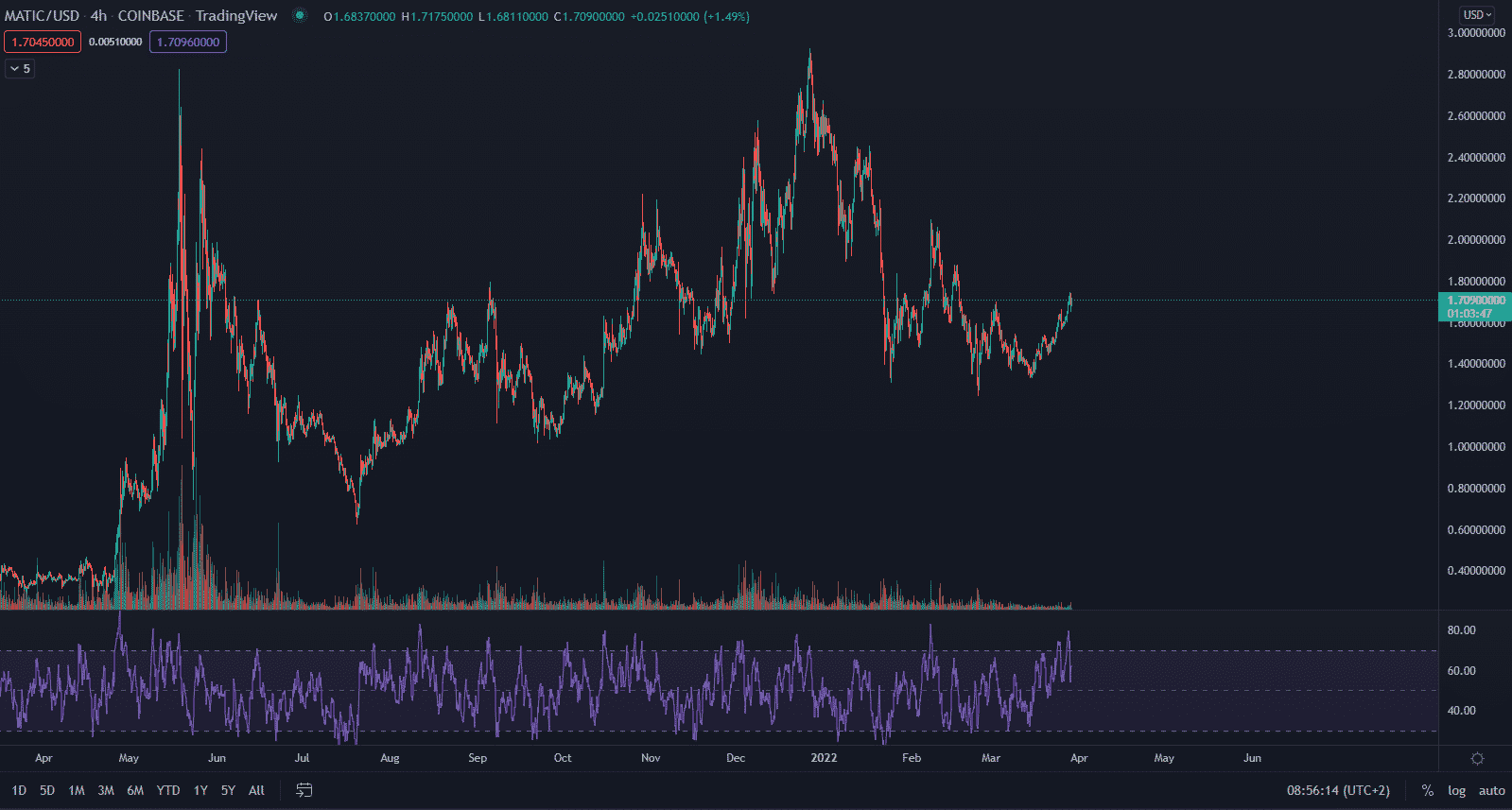Image resolution: width=1512 pixels, height=810 pixels.
Task: Enable log scale
Action: tap(1456, 790)
